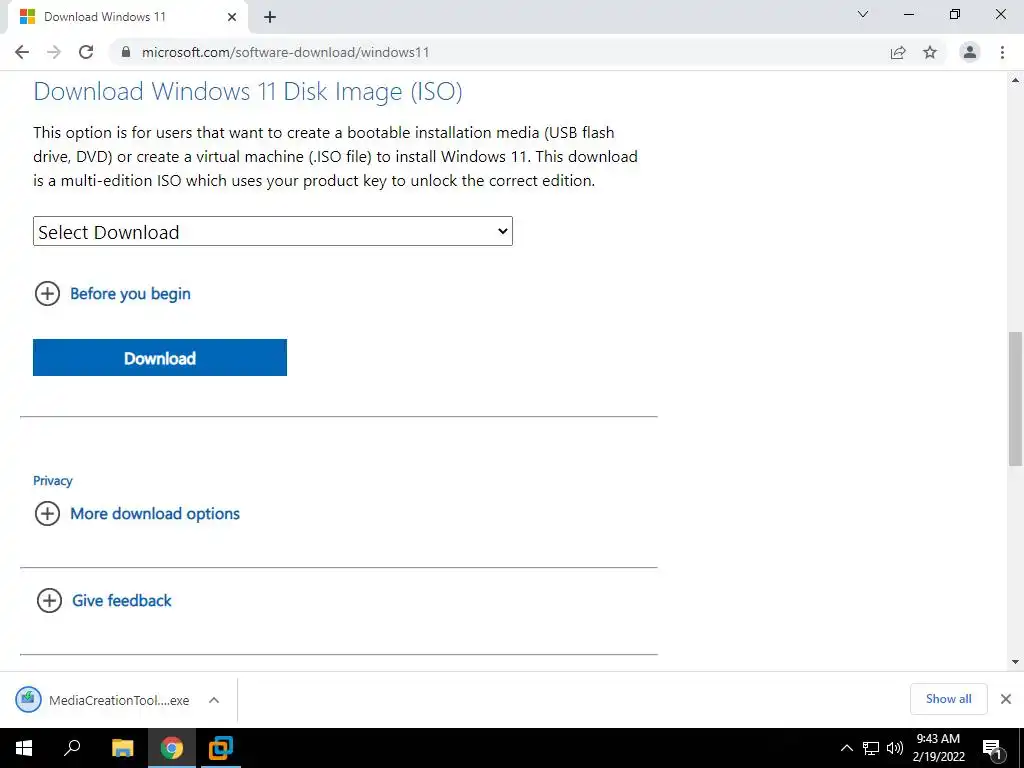Open the Chrome profile avatar
The image size is (1024, 768).
(x=969, y=52)
